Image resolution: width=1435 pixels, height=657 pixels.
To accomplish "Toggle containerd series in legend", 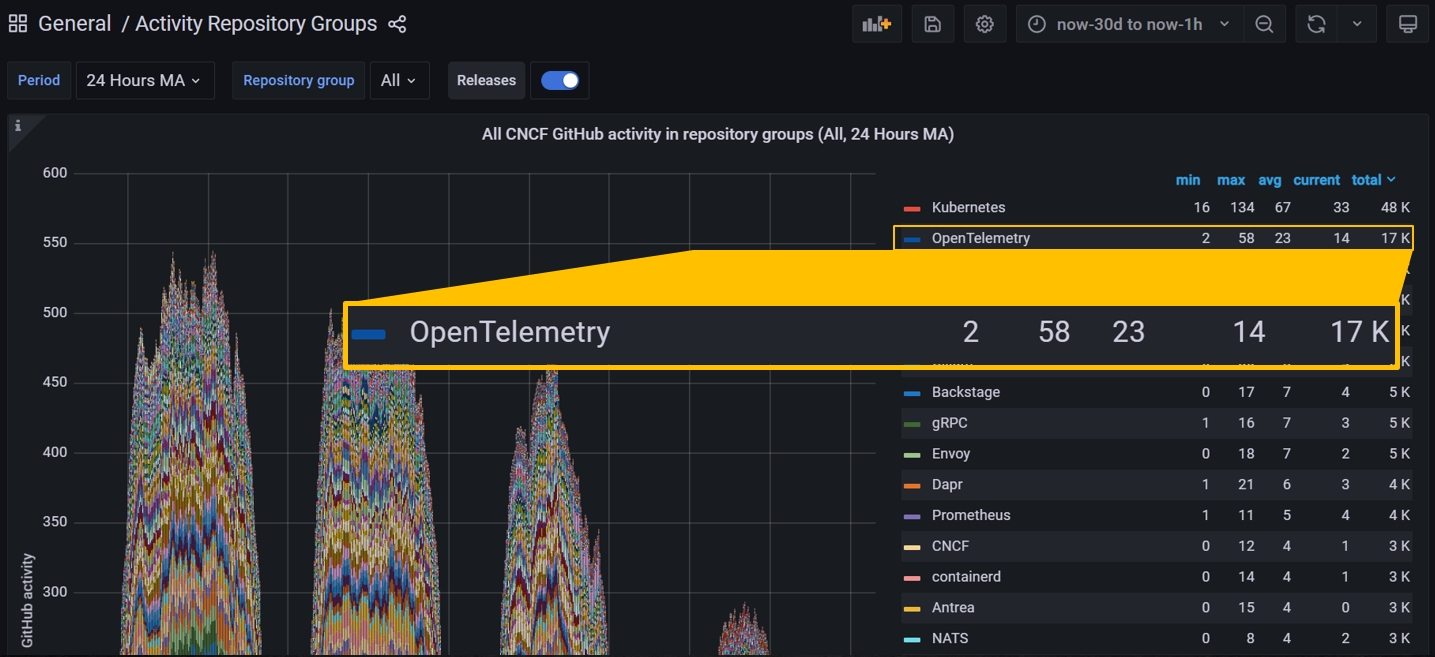I will coord(966,576).
